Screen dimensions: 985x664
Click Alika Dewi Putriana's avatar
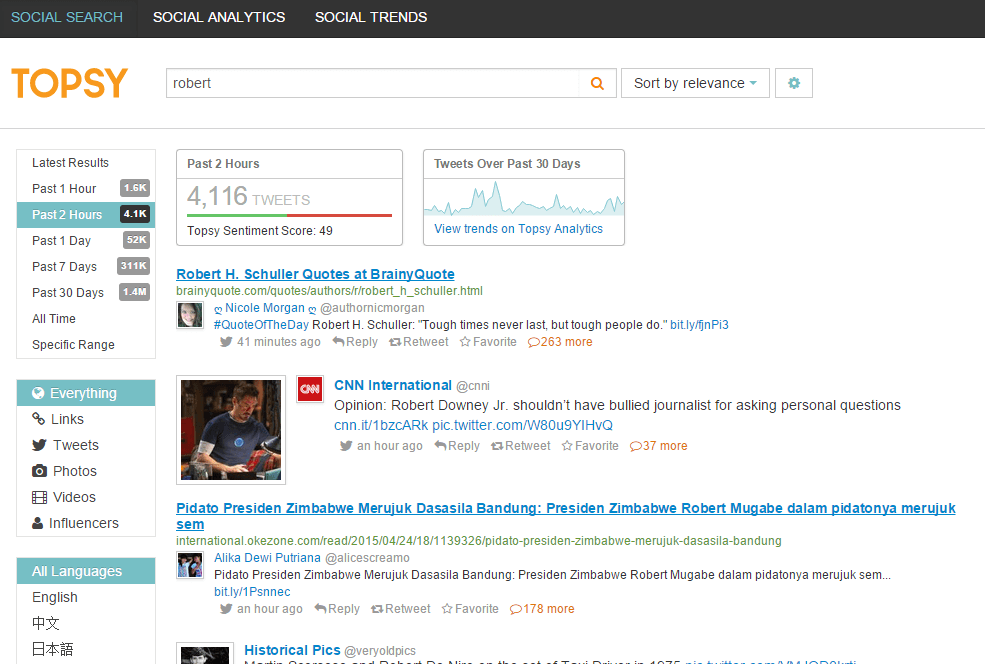coord(190,565)
